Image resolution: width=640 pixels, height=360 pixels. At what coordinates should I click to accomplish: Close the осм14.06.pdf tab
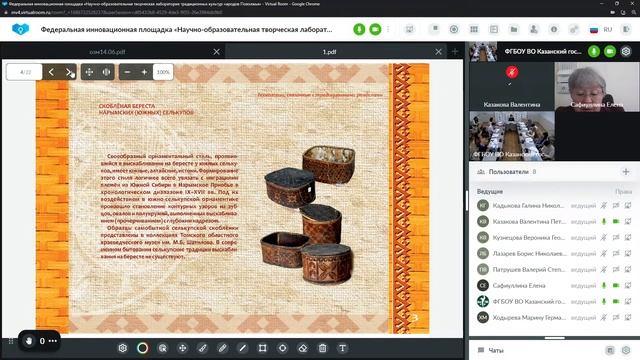point(217,52)
